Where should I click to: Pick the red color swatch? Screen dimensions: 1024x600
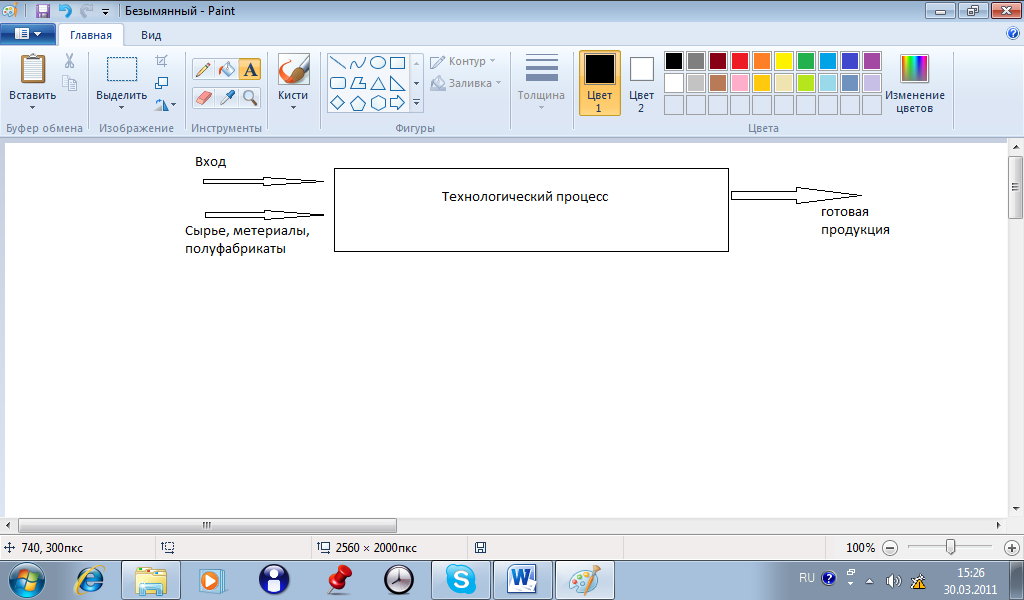(x=740, y=61)
